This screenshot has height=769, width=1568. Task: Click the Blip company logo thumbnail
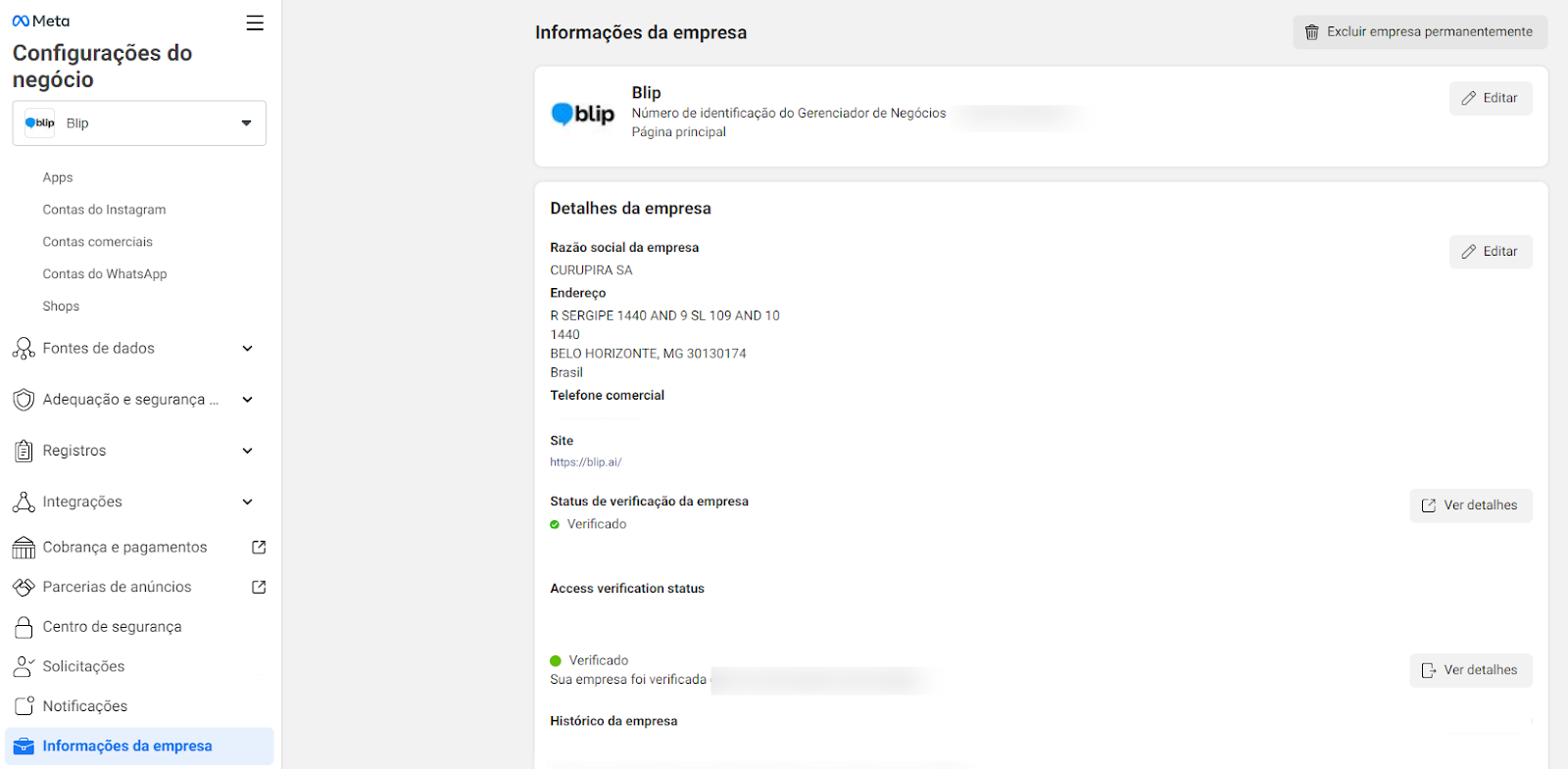(x=583, y=115)
